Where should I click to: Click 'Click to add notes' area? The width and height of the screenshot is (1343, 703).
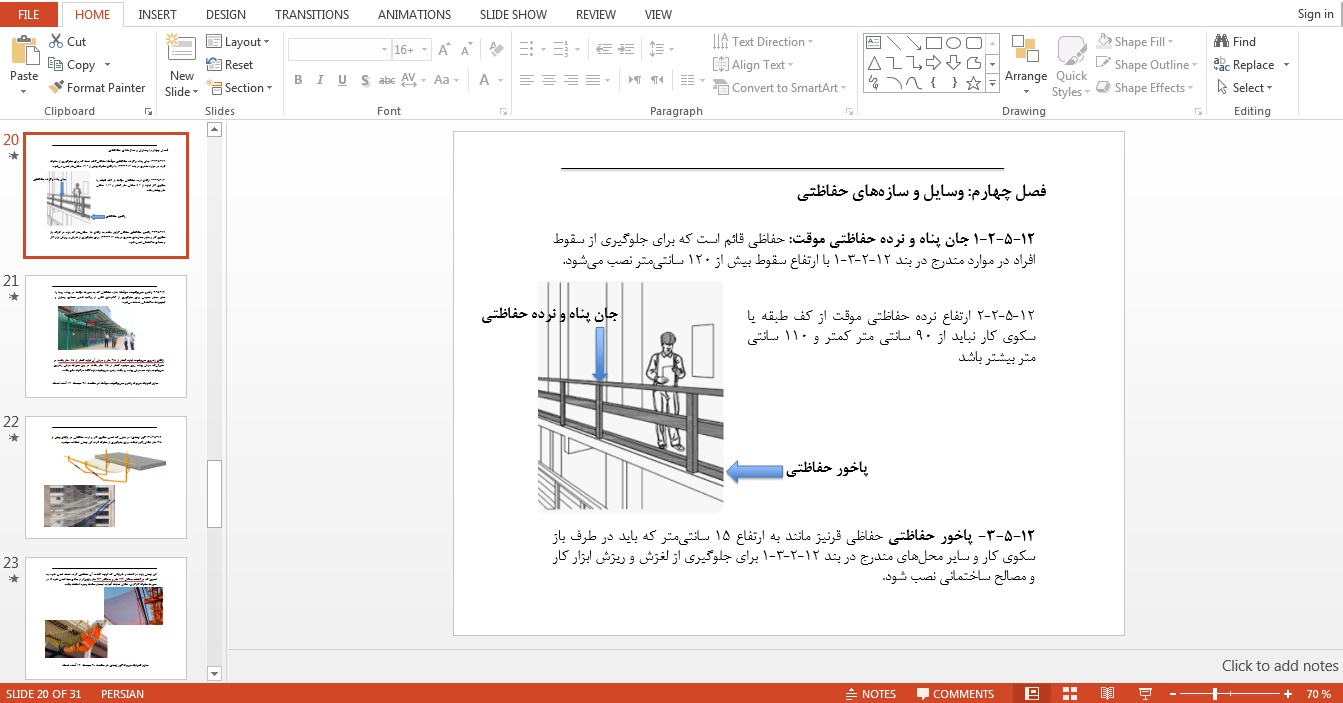(x=1279, y=666)
